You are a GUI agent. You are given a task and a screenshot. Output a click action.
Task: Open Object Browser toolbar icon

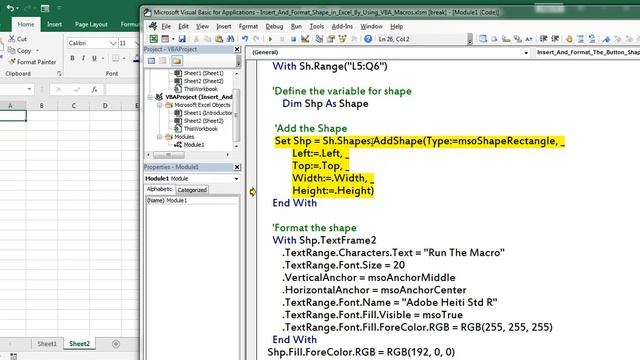(x=342, y=39)
